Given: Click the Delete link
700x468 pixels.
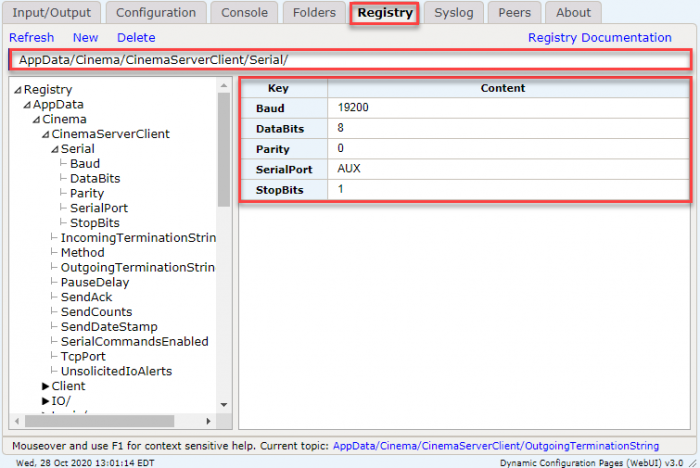Looking at the screenshot, I should [x=136, y=38].
